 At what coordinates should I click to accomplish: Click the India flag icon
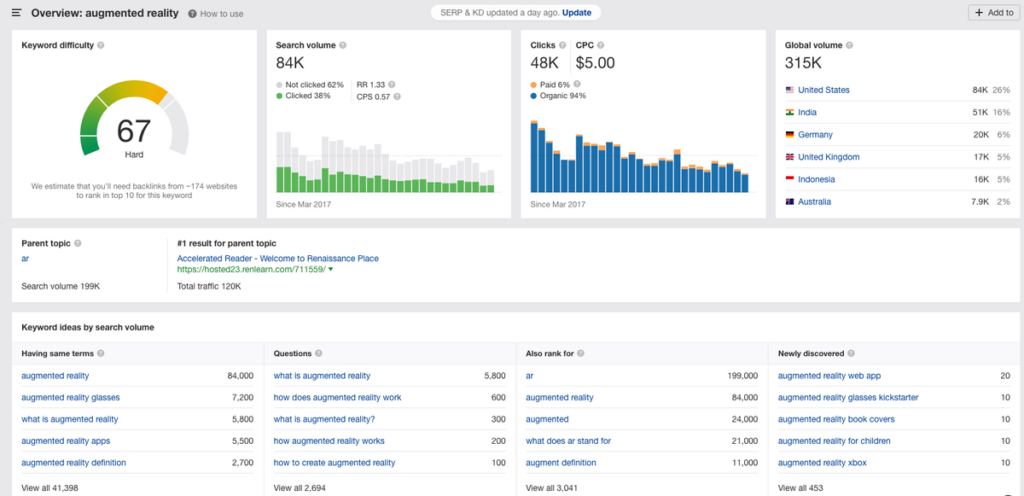[x=790, y=112]
